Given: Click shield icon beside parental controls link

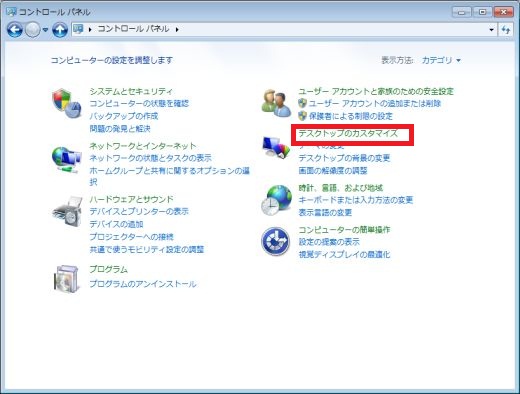Looking at the screenshot, I should point(302,116).
